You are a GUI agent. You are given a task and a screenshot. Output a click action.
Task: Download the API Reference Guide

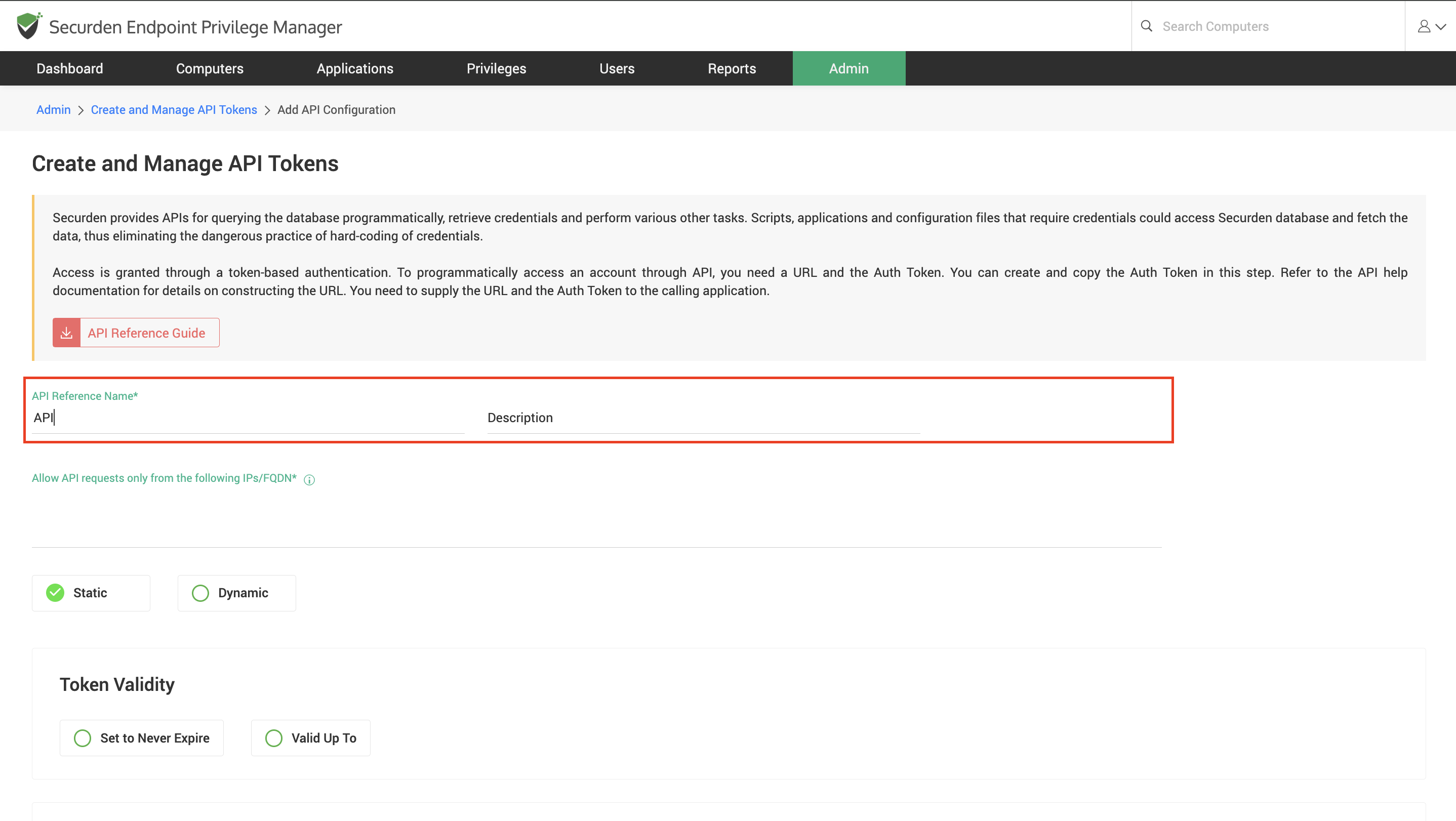[146, 333]
